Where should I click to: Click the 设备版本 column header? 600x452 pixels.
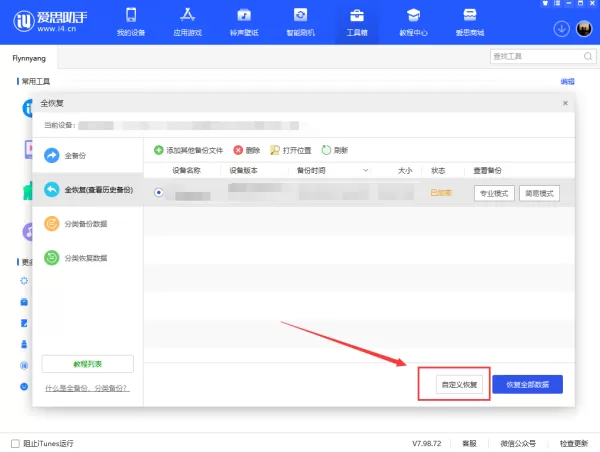pyautogui.click(x=243, y=170)
